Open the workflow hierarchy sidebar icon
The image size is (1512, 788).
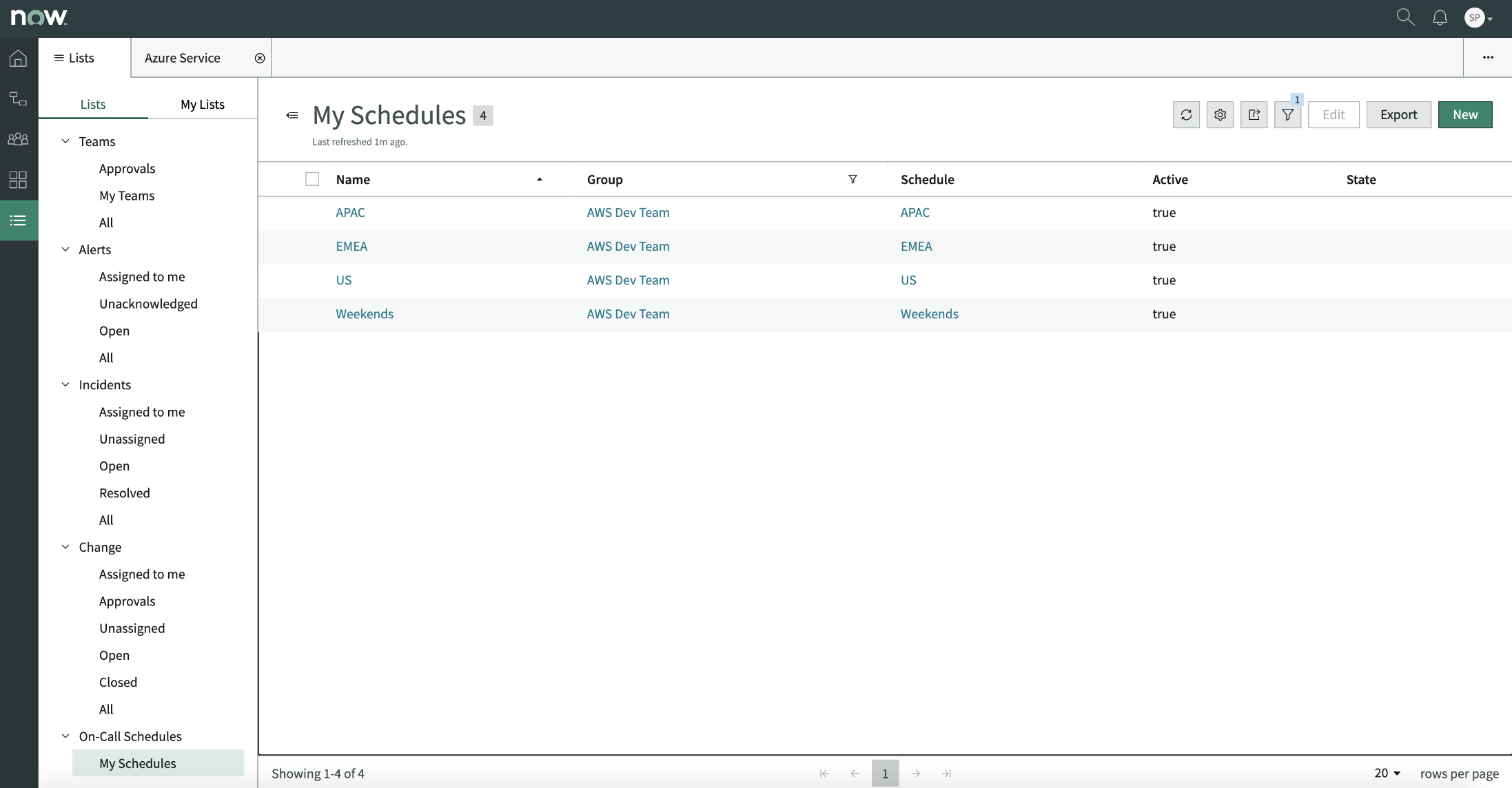[19, 98]
